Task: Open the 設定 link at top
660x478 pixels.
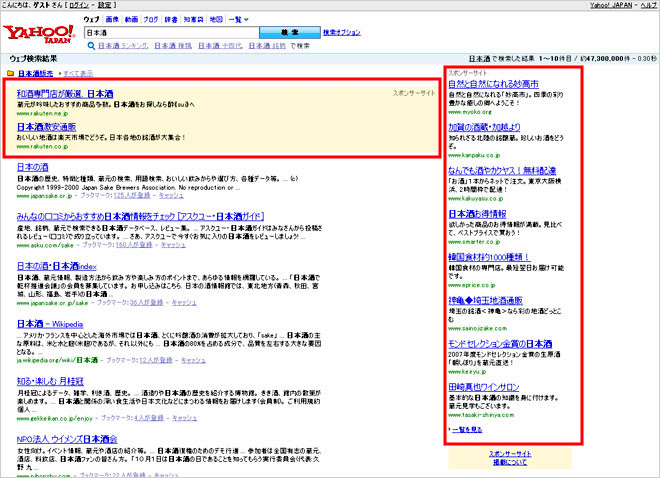Action: tap(105, 5)
